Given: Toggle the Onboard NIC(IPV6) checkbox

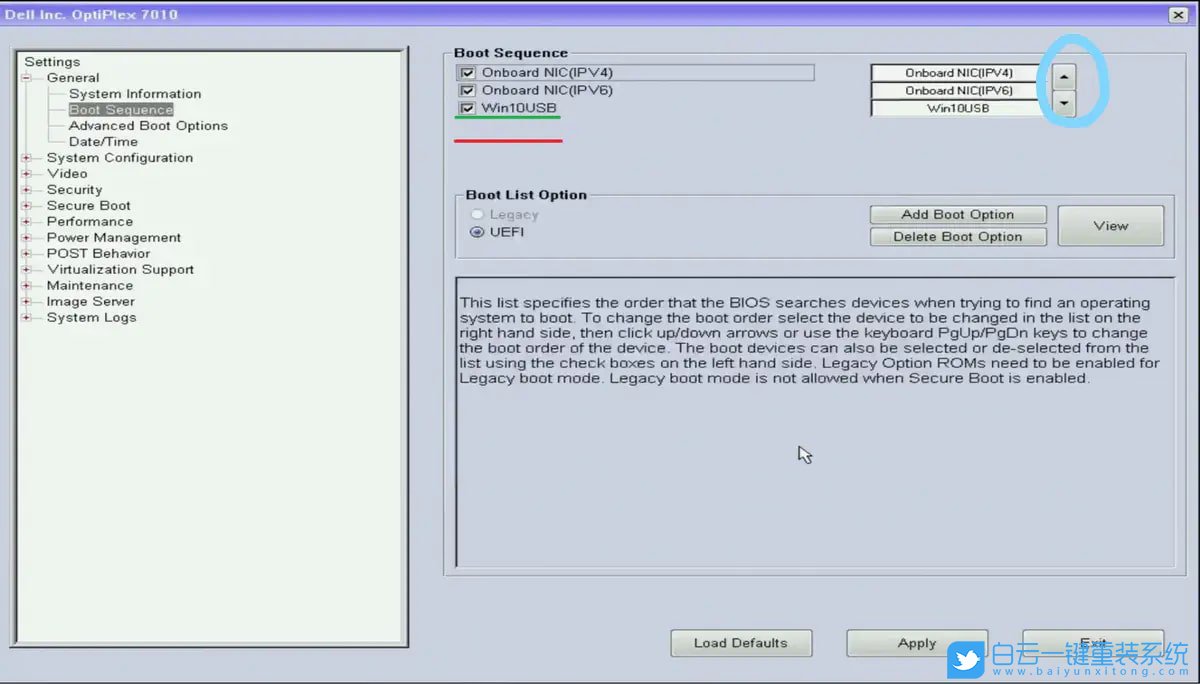Looking at the screenshot, I should (467, 91).
